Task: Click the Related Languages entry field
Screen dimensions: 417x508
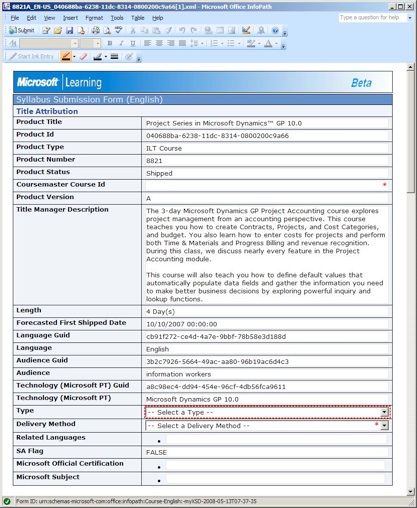Action: tap(276, 440)
